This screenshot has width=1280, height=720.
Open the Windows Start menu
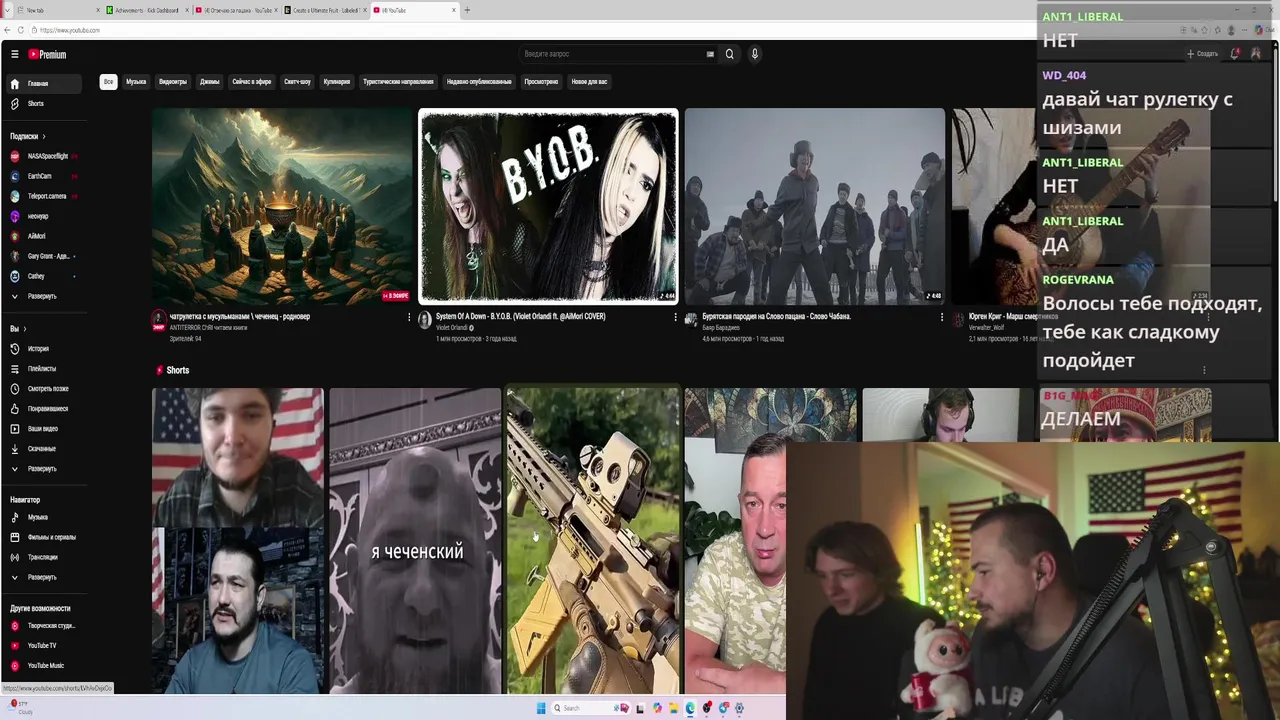(541, 708)
